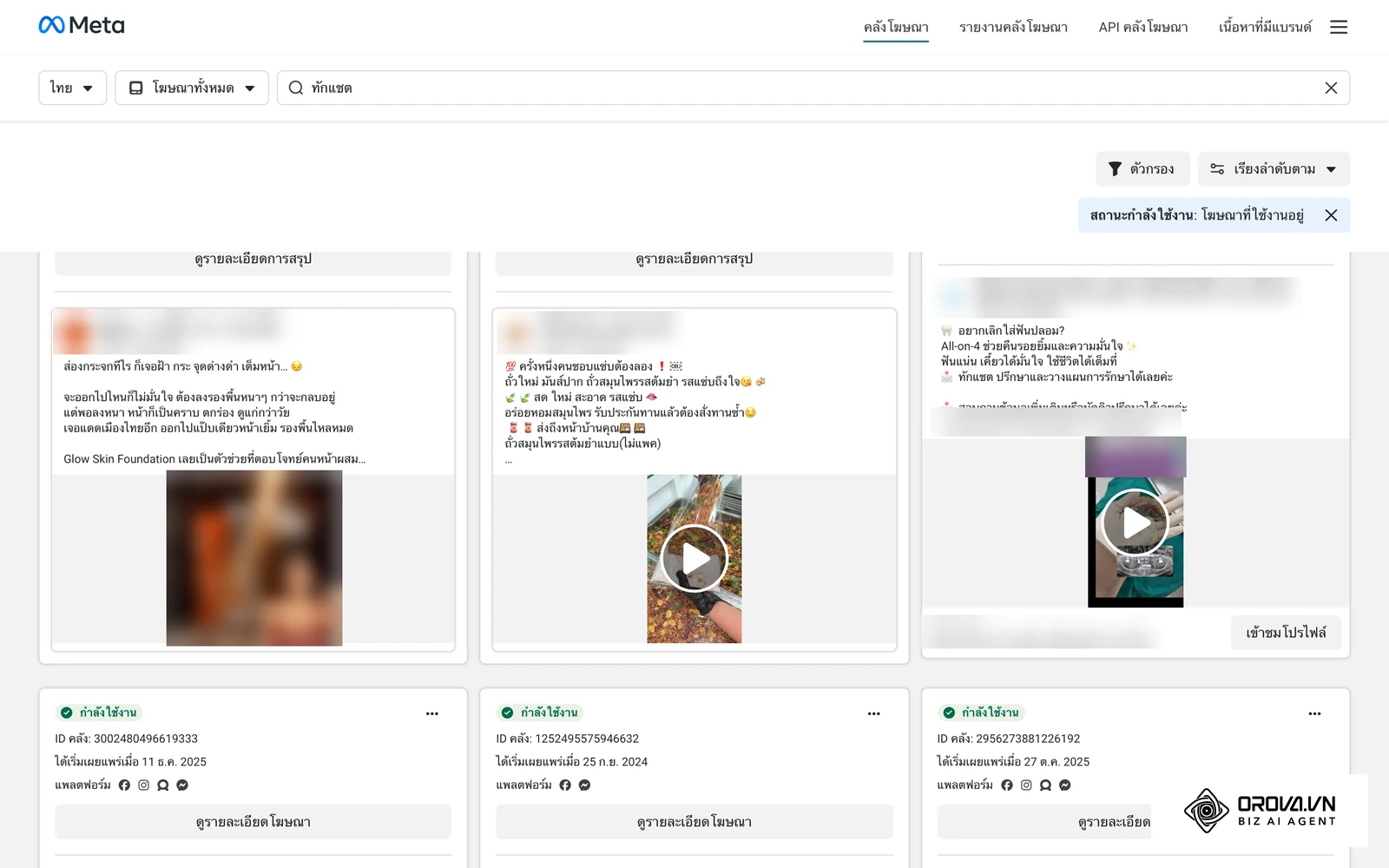This screenshot has width=1389, height=868.
Task: Expand the โฆษณาทั้งหมด ad category dropdown
Action: click(x=192, y=88)
